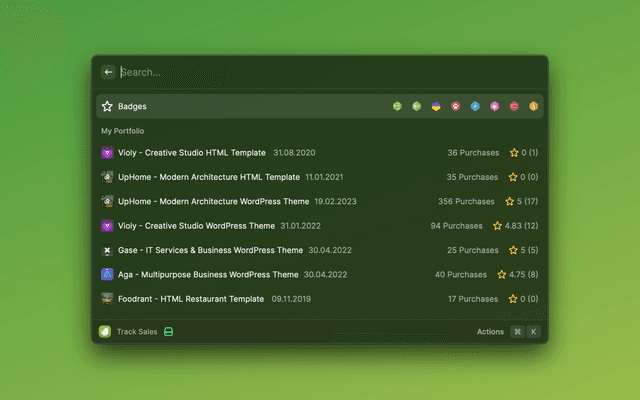Click the Envato leaf icon in footer
This screenshot has width=640, height=400.
(x=105, y=331)
